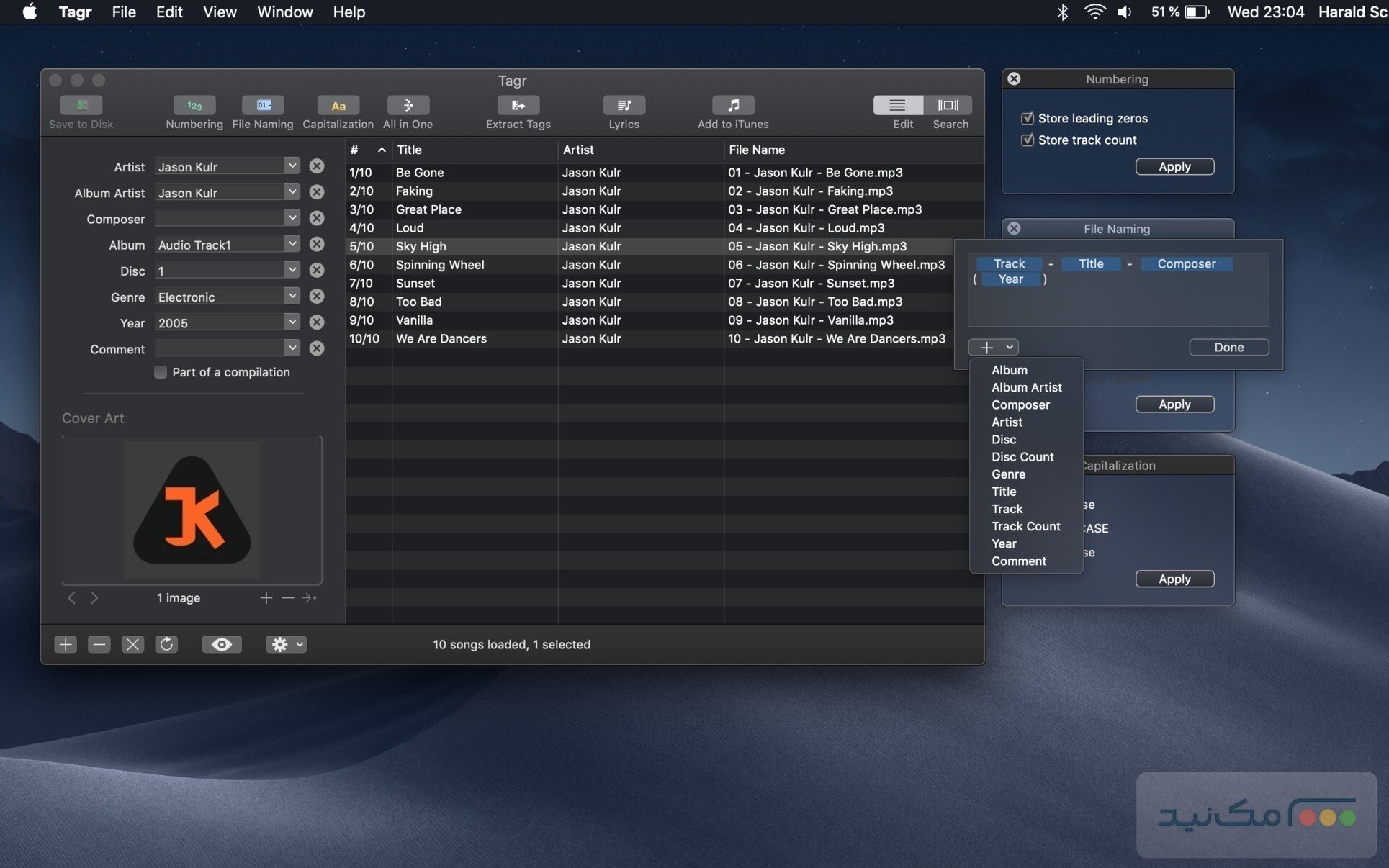Screen dimensions: 1389x868
Task: Open the Capitalization tool
Action: click(x=338, y=106)
